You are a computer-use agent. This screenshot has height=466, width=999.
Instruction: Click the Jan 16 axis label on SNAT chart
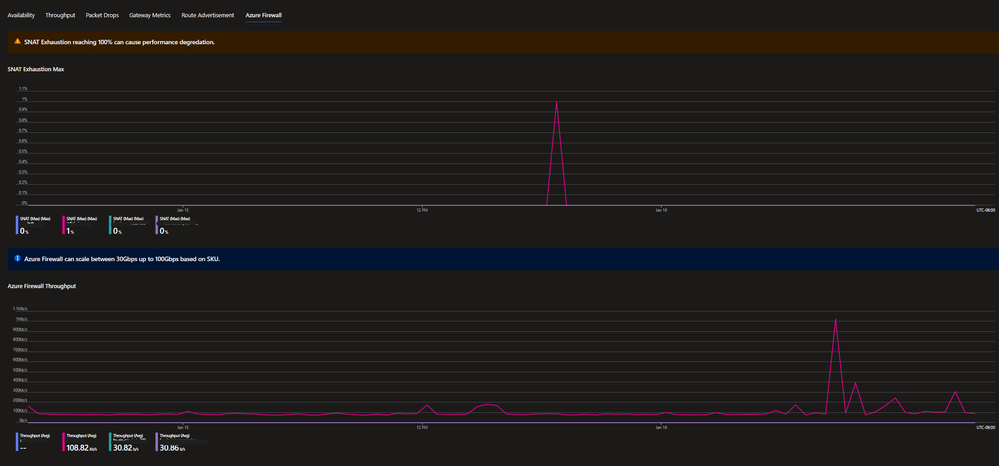661,208
